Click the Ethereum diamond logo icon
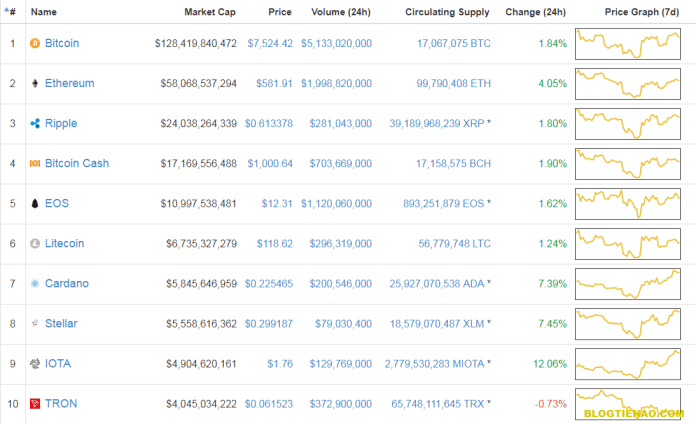The width and height of the screenshot is (696, 424). [x=35, y=83]
